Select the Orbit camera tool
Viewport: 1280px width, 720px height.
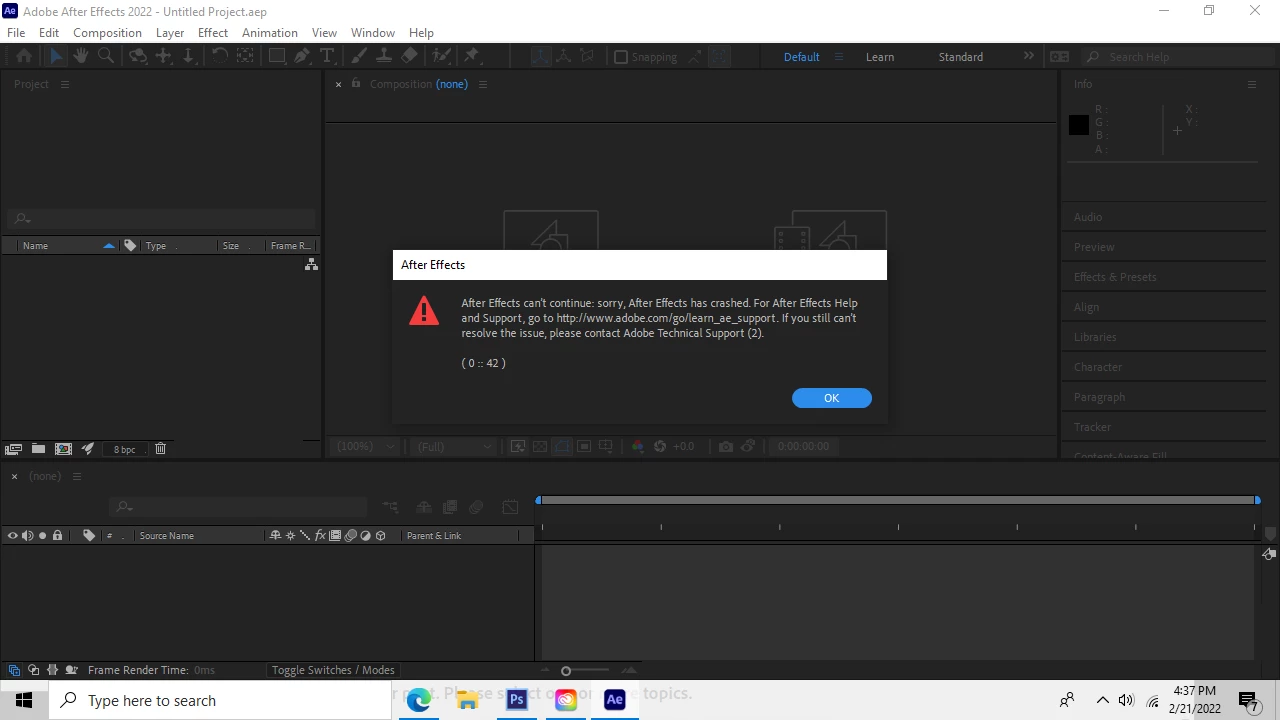(x=139, y=57)
